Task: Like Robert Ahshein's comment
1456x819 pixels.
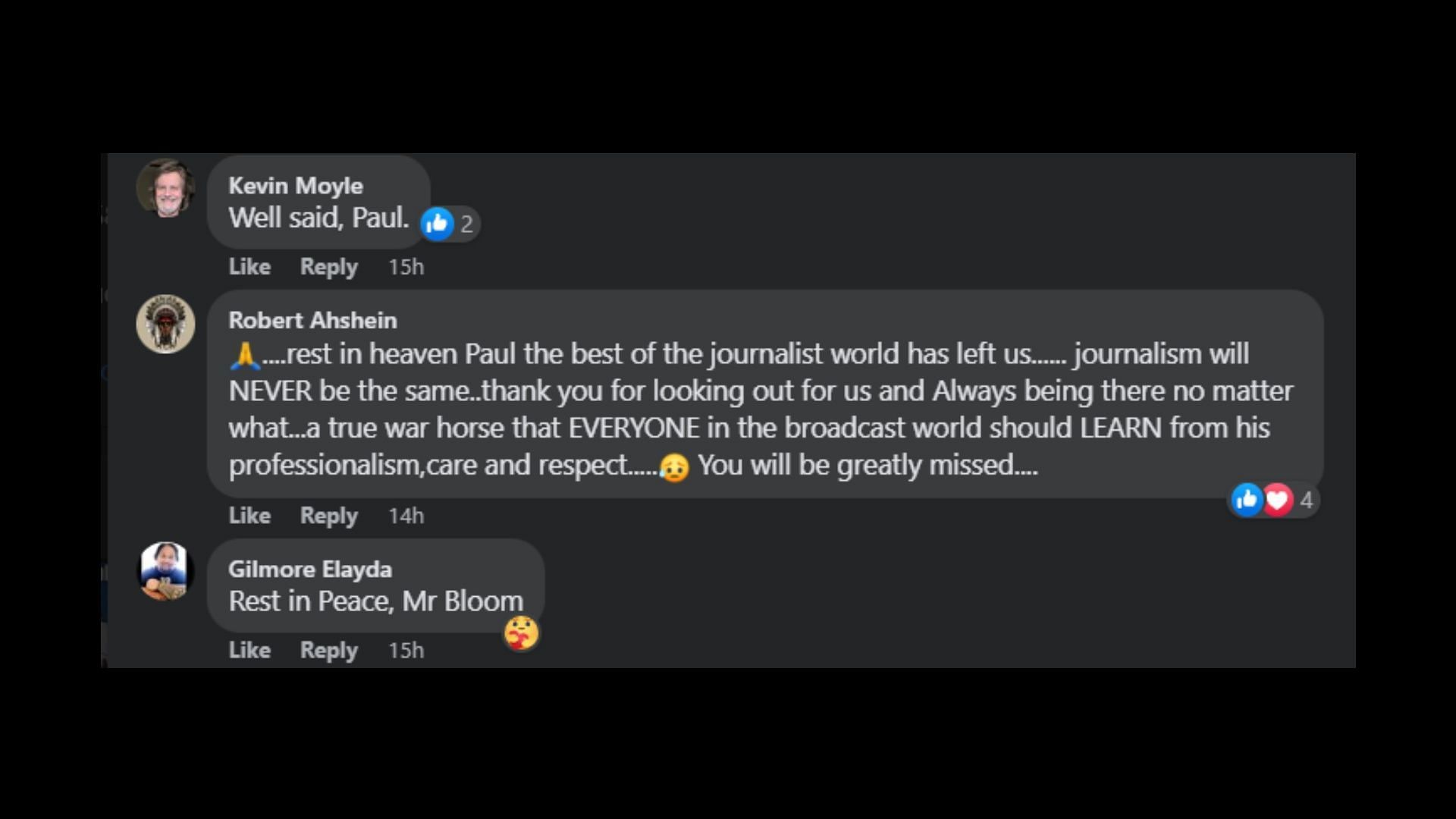Action: [249, 516]
